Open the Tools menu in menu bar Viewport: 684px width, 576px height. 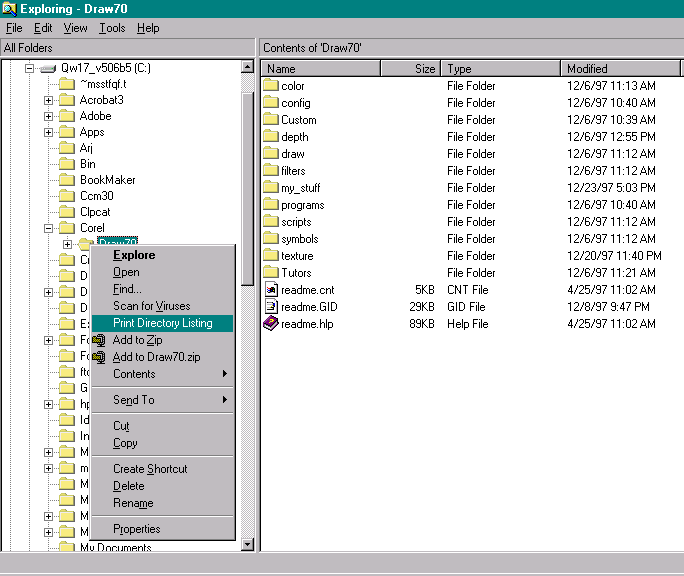click(x=112, y=28)
